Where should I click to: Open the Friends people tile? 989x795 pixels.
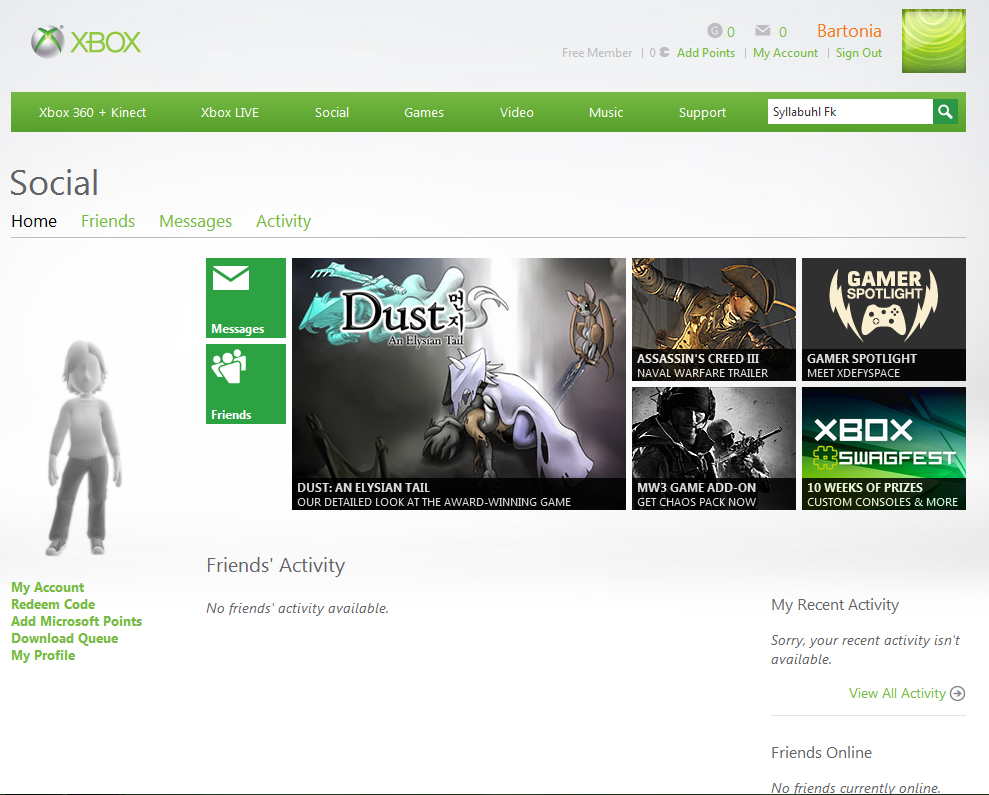click(246, 384)
